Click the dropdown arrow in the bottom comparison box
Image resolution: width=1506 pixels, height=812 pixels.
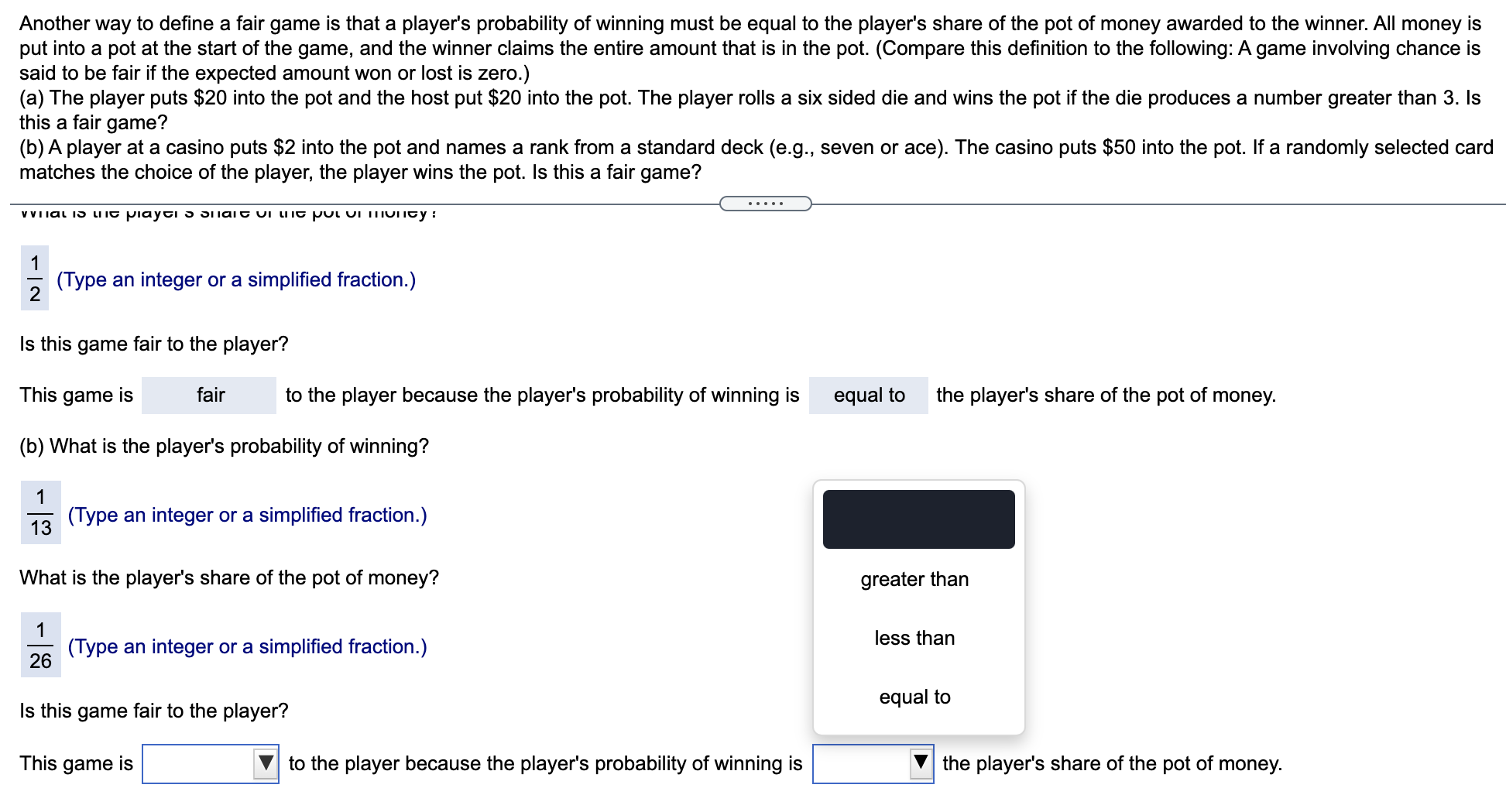pos(921,762)
